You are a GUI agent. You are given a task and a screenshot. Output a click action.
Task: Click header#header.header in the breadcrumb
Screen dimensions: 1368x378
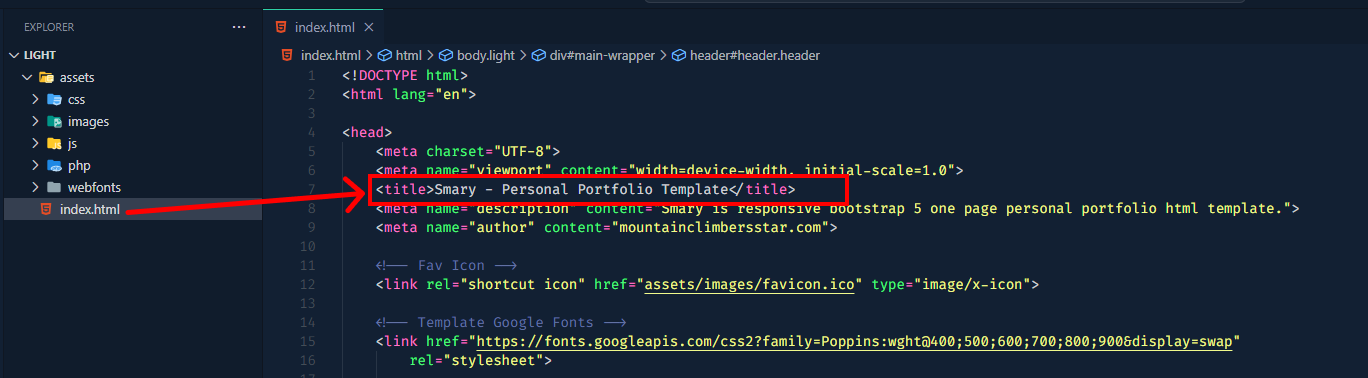click(754, 55)
